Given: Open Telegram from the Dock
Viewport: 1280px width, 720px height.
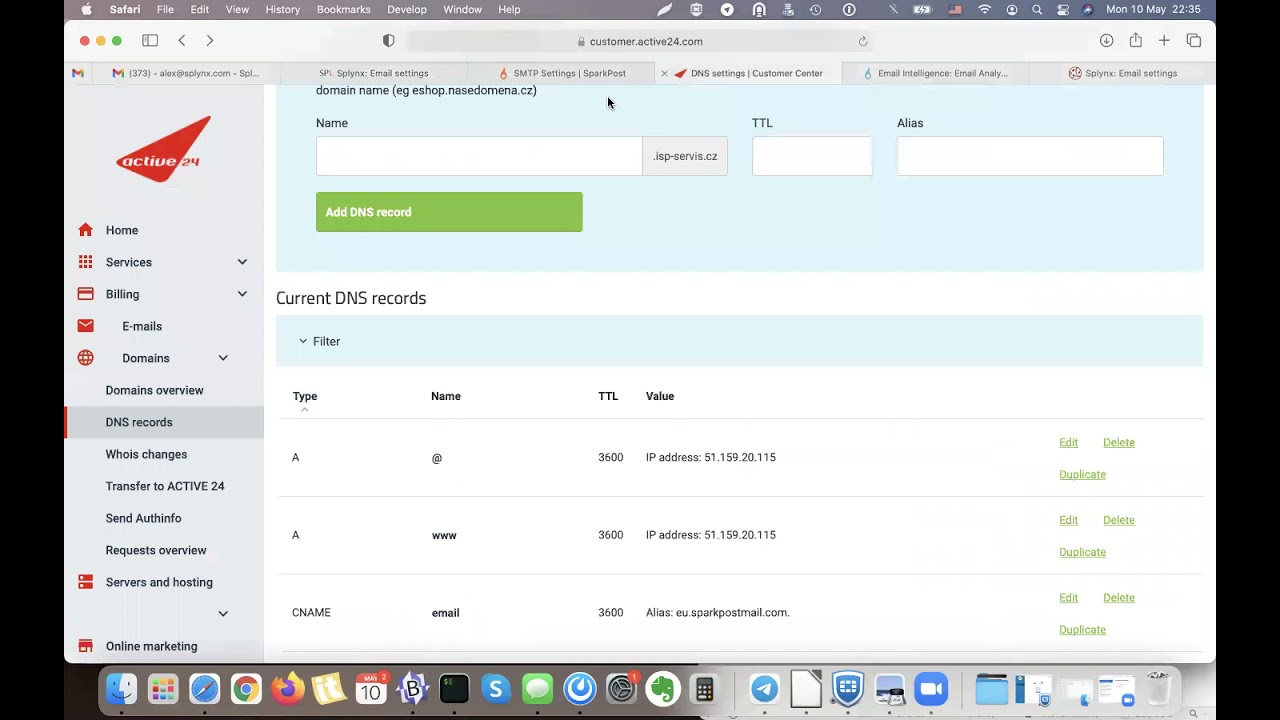Looking at the screenshot, I should tap(764, 689).
